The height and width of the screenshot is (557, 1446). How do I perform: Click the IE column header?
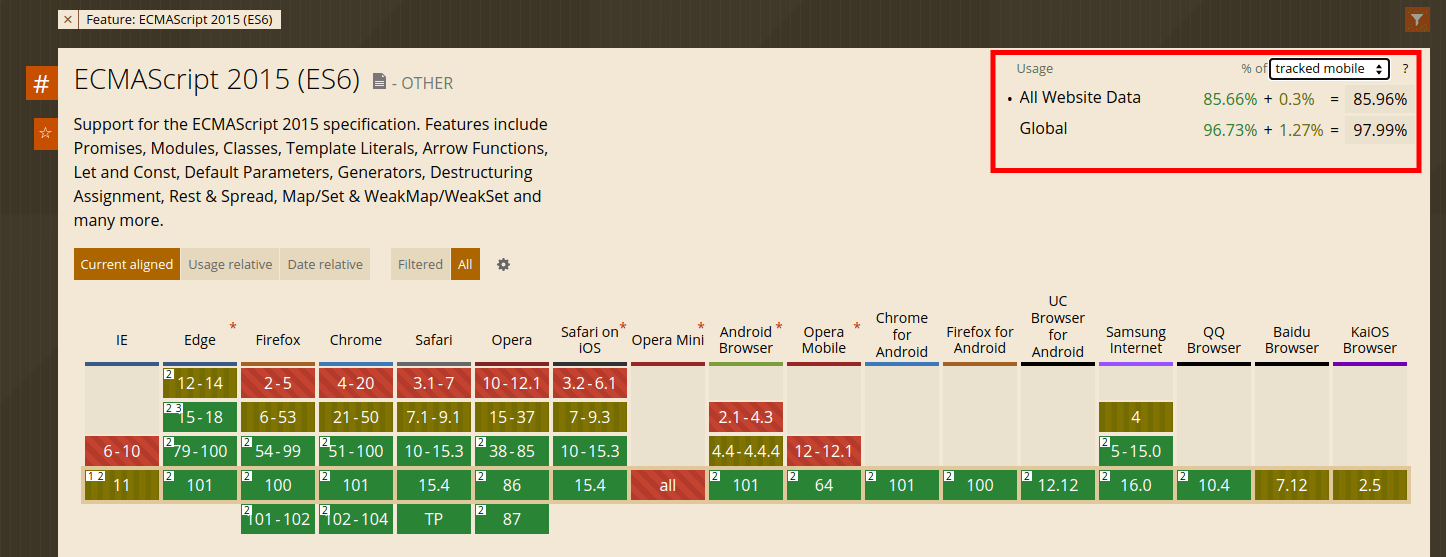coord(122,340)
